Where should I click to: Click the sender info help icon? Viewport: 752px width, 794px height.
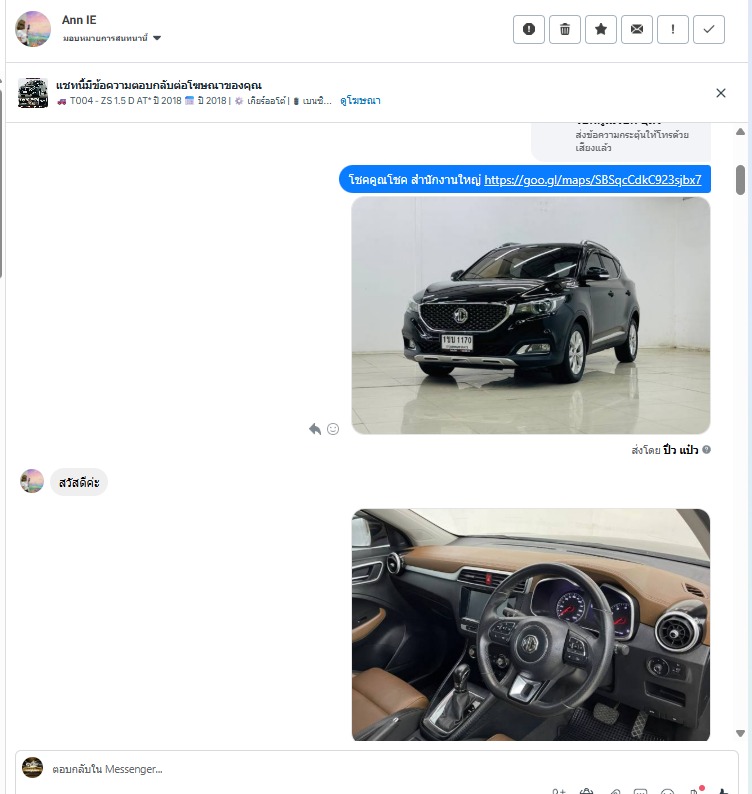point(706,449)
